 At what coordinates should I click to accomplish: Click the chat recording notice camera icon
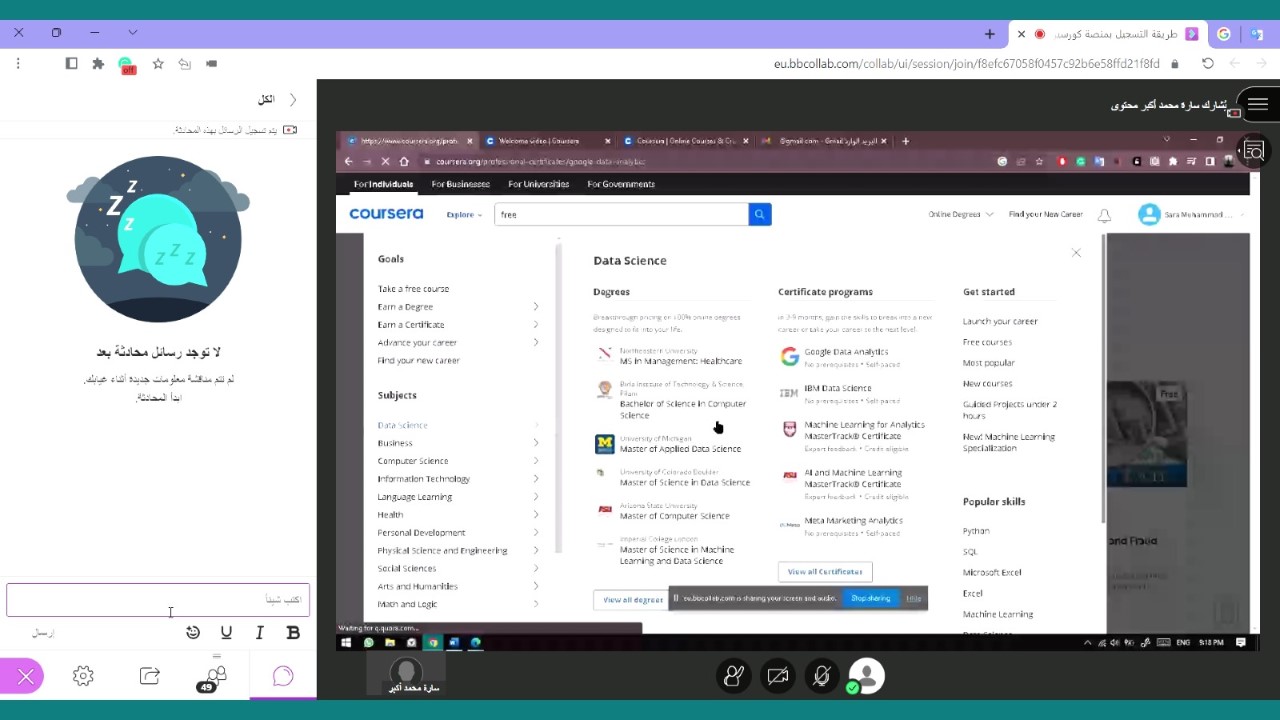point(290,130)
